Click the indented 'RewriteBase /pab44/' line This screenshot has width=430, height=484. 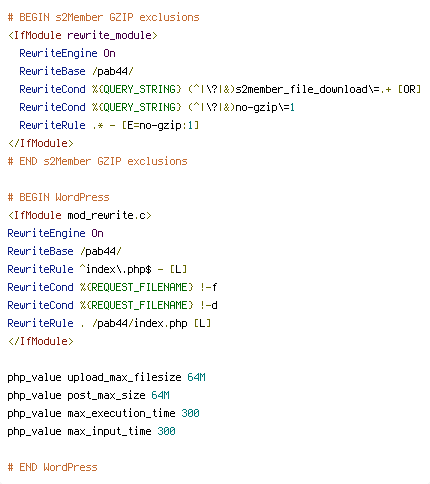click(76, 71)
